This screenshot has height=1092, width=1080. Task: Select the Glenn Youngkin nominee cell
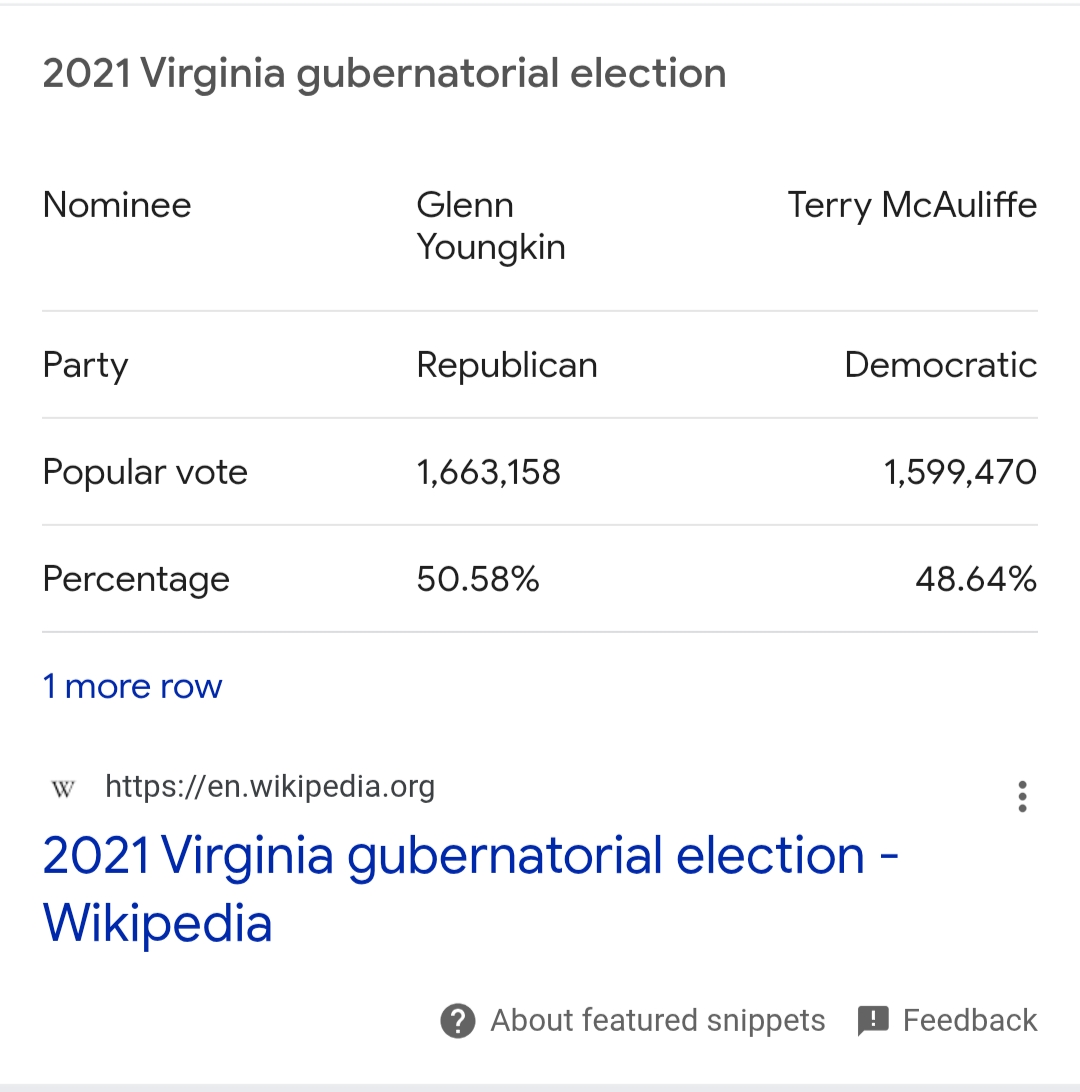pyautogui.click(x=490, y=226)
